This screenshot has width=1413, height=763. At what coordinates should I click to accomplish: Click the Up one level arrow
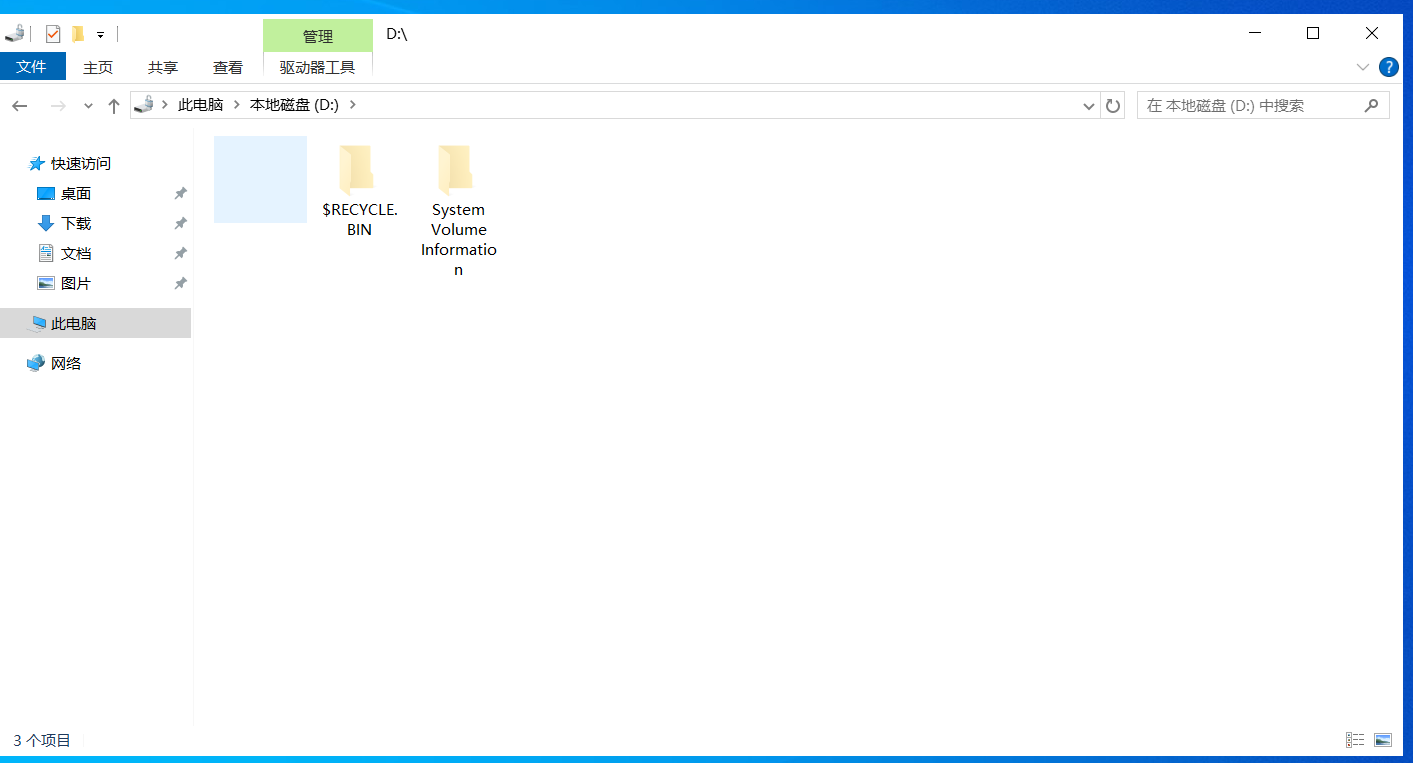(x=114, y=106)
